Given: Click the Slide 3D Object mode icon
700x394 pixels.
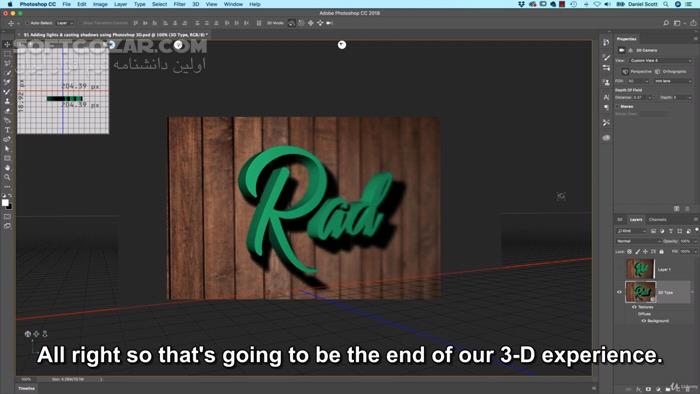Looking at the screenshot, I should point(320,23).
